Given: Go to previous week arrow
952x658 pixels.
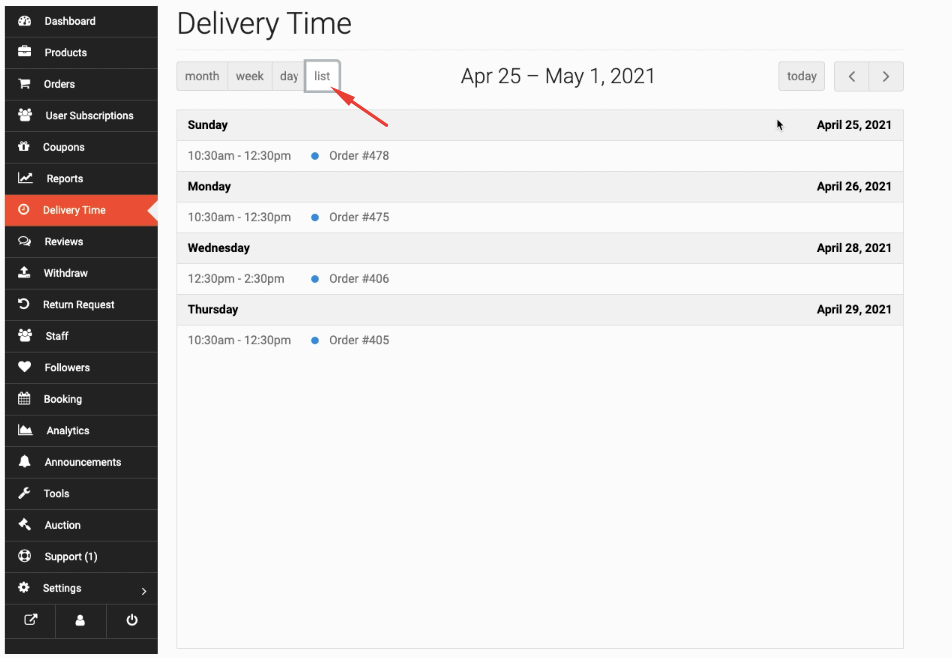Looking at the screenshot, I should click(x=851, y=76).
